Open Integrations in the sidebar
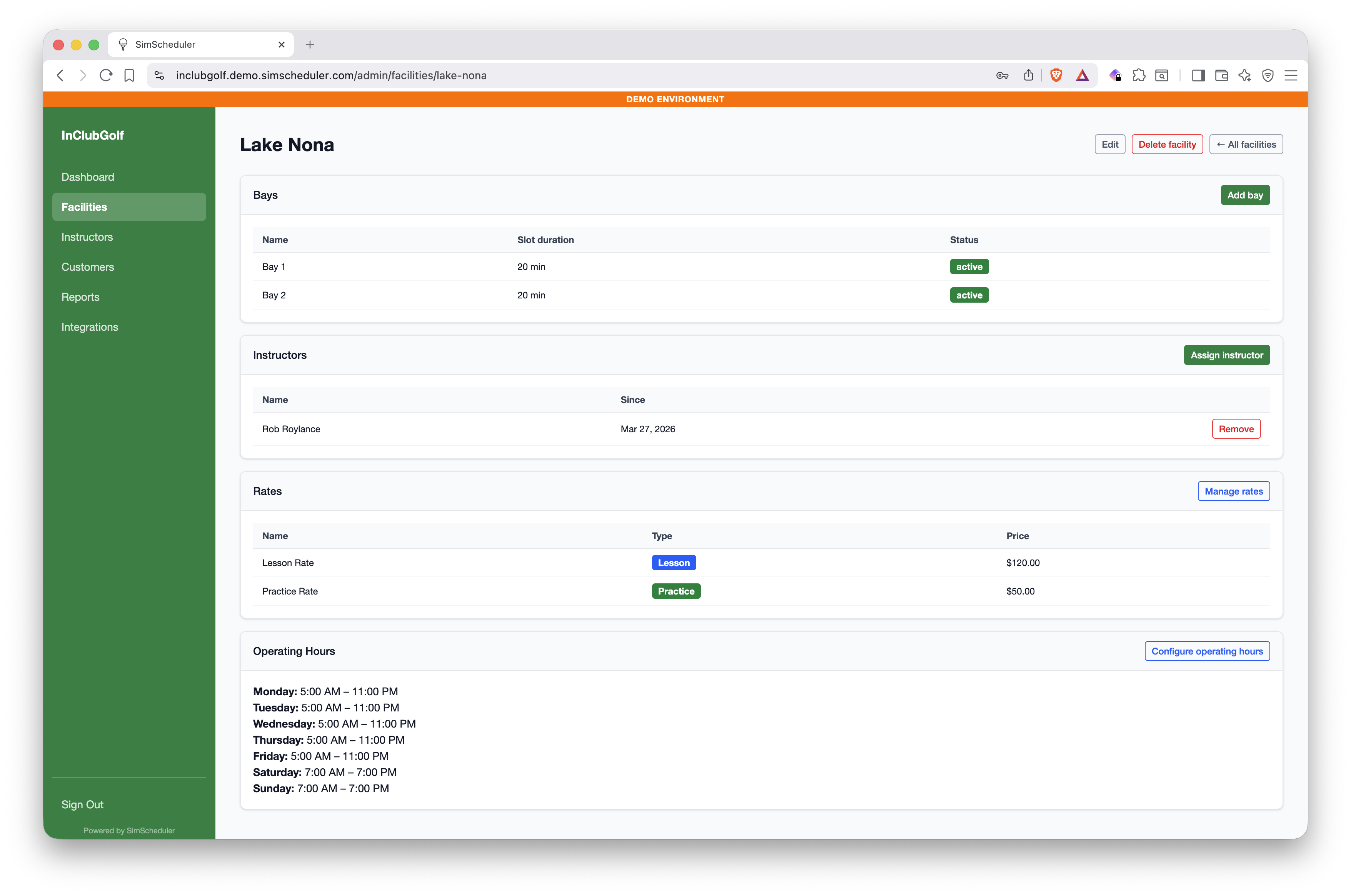Viewport: 1351px width, 896px height. (90, 327)
